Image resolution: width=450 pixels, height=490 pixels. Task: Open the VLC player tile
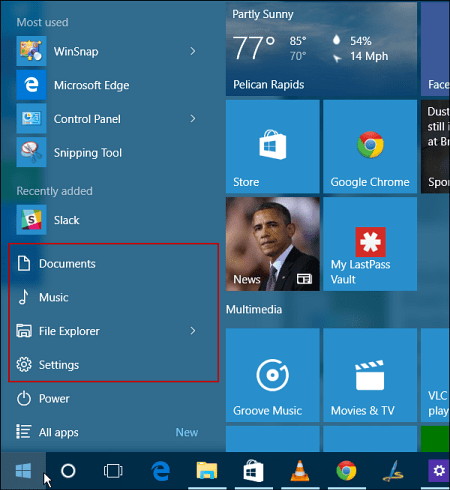point(435,375)
